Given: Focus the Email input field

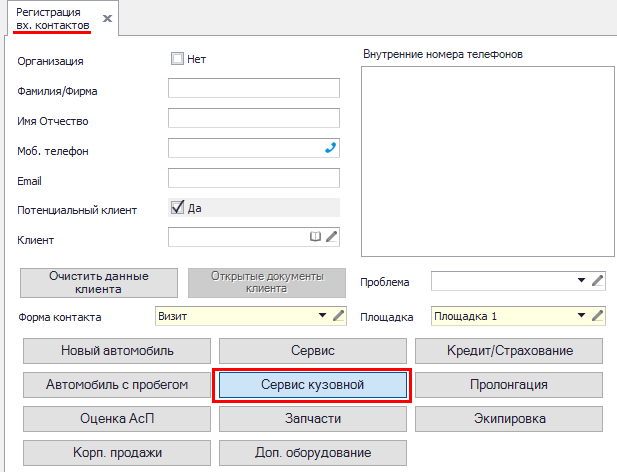Looking at the screenshot, I should tap(254, 178).
